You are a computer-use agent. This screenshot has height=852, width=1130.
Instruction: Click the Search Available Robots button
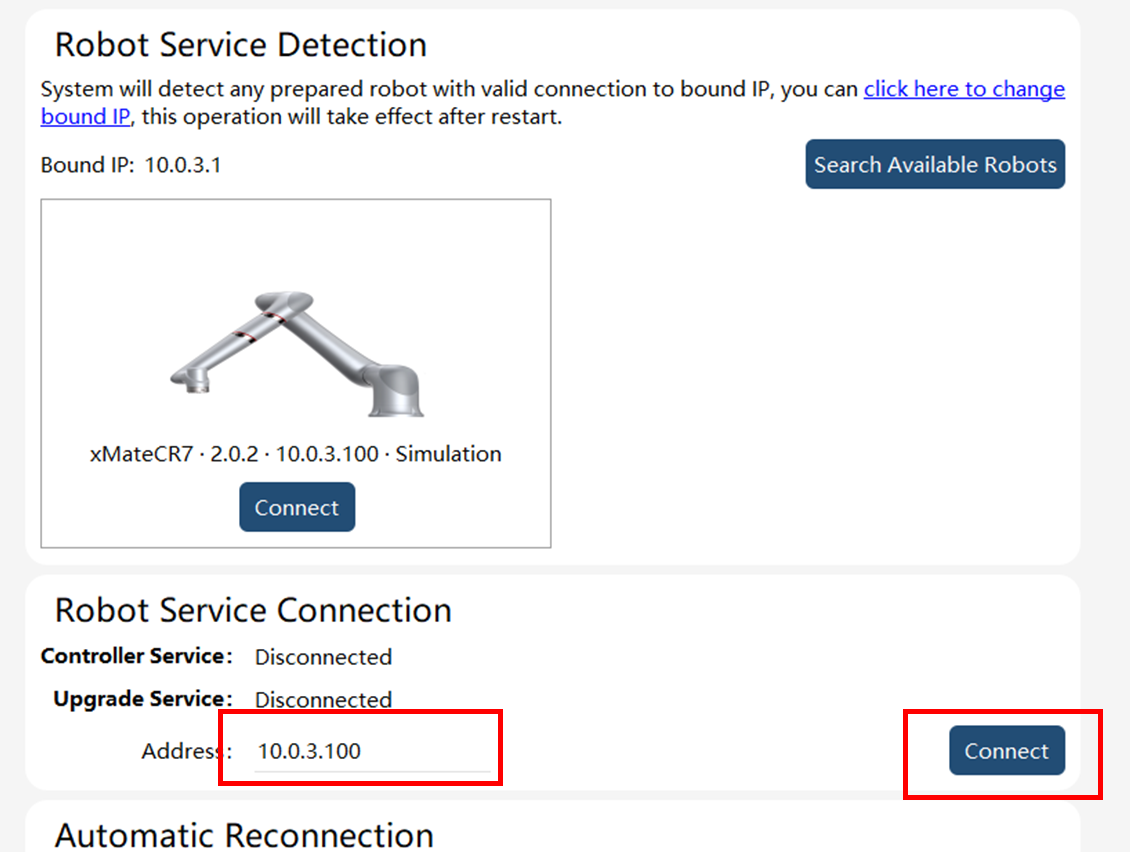click(x=935, y=164)
